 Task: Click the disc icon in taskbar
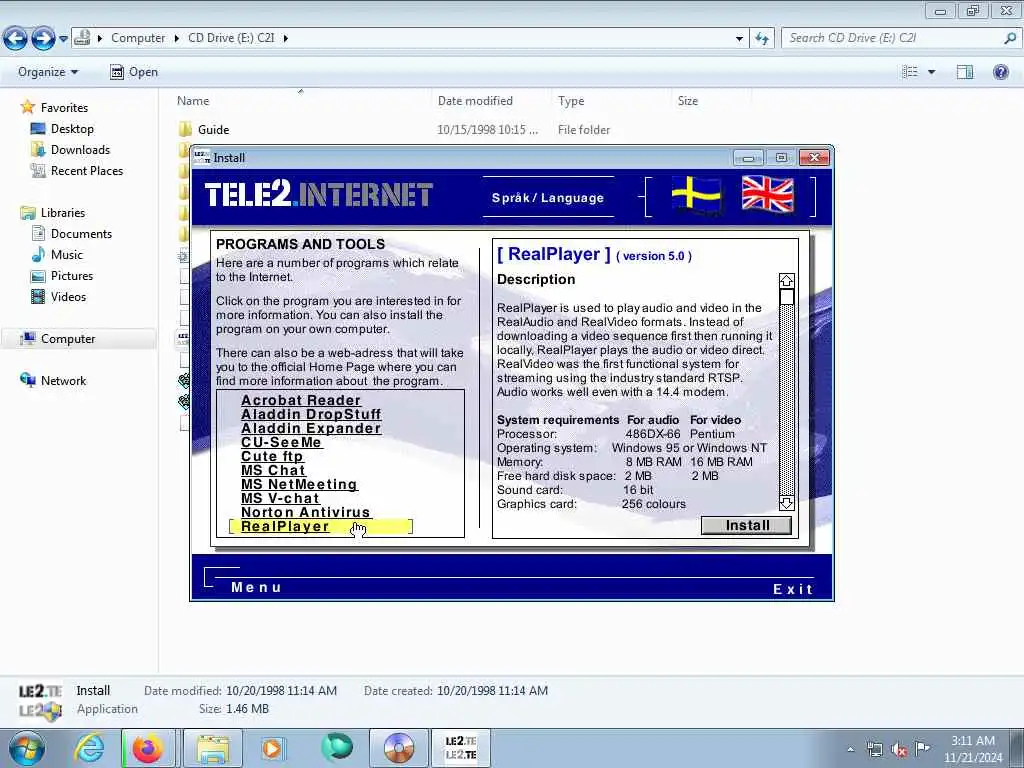[399, 748]
